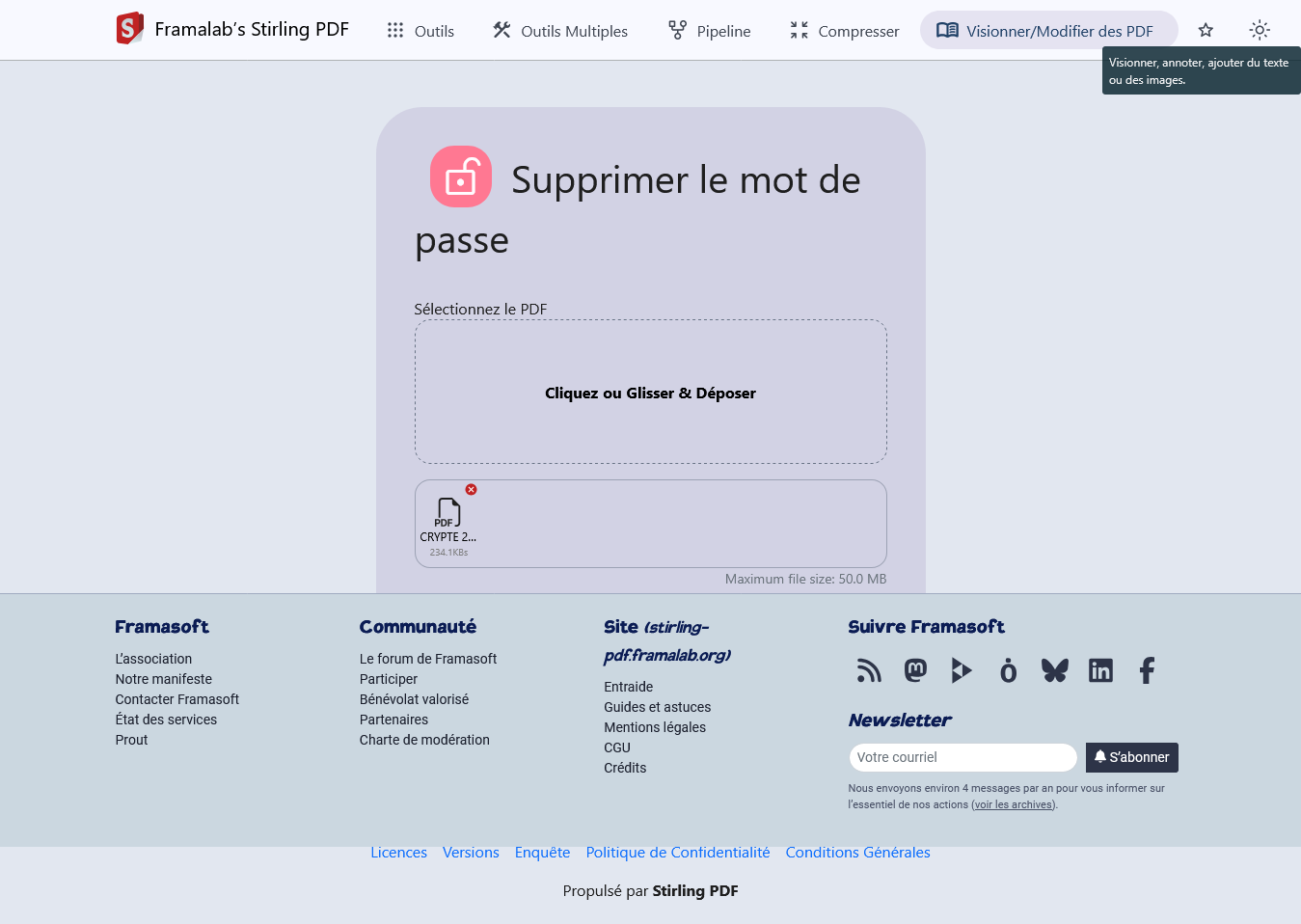Click the favorites star icon
1301x924 pixels.
[1206, 30]
